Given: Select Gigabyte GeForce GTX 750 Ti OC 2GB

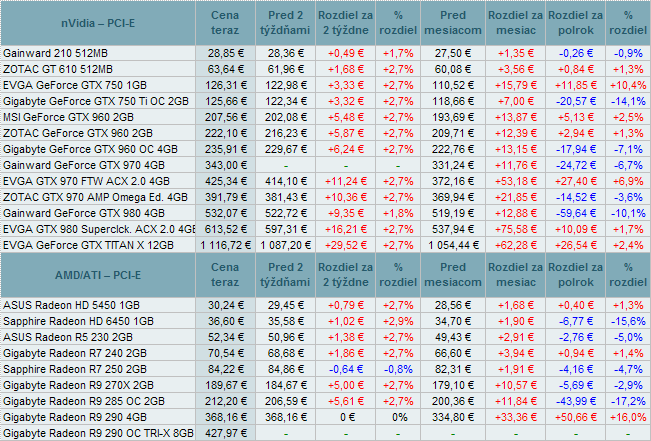Looking at the screenshot, I should [x=96, y=101].
